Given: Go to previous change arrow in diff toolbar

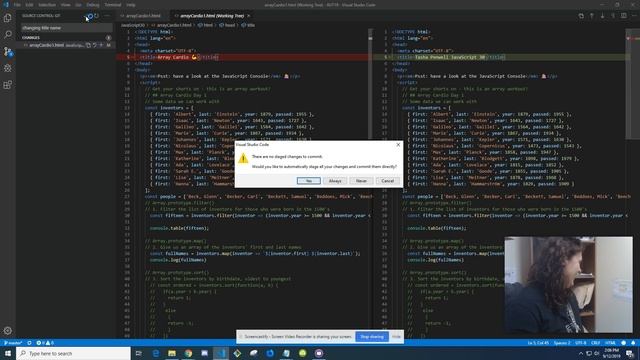Looking at the screenshot, I should (592, 16).
